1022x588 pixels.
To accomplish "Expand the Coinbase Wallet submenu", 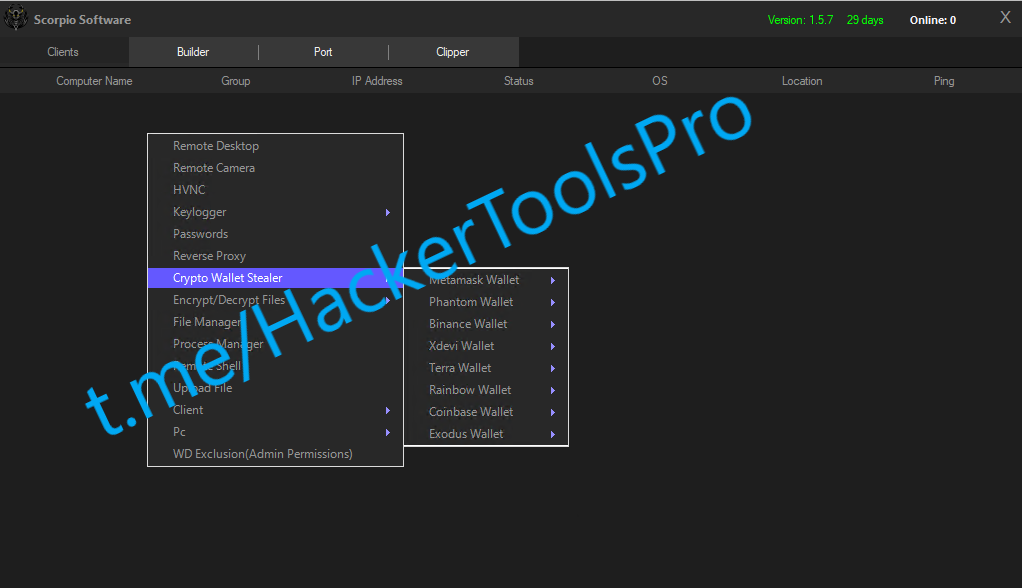I will 486,412.
